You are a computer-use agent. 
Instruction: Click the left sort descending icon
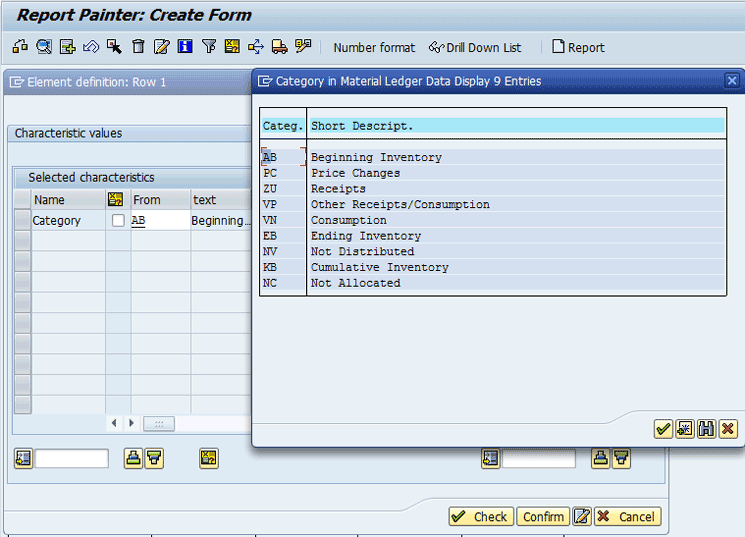(x=154, y=458)
